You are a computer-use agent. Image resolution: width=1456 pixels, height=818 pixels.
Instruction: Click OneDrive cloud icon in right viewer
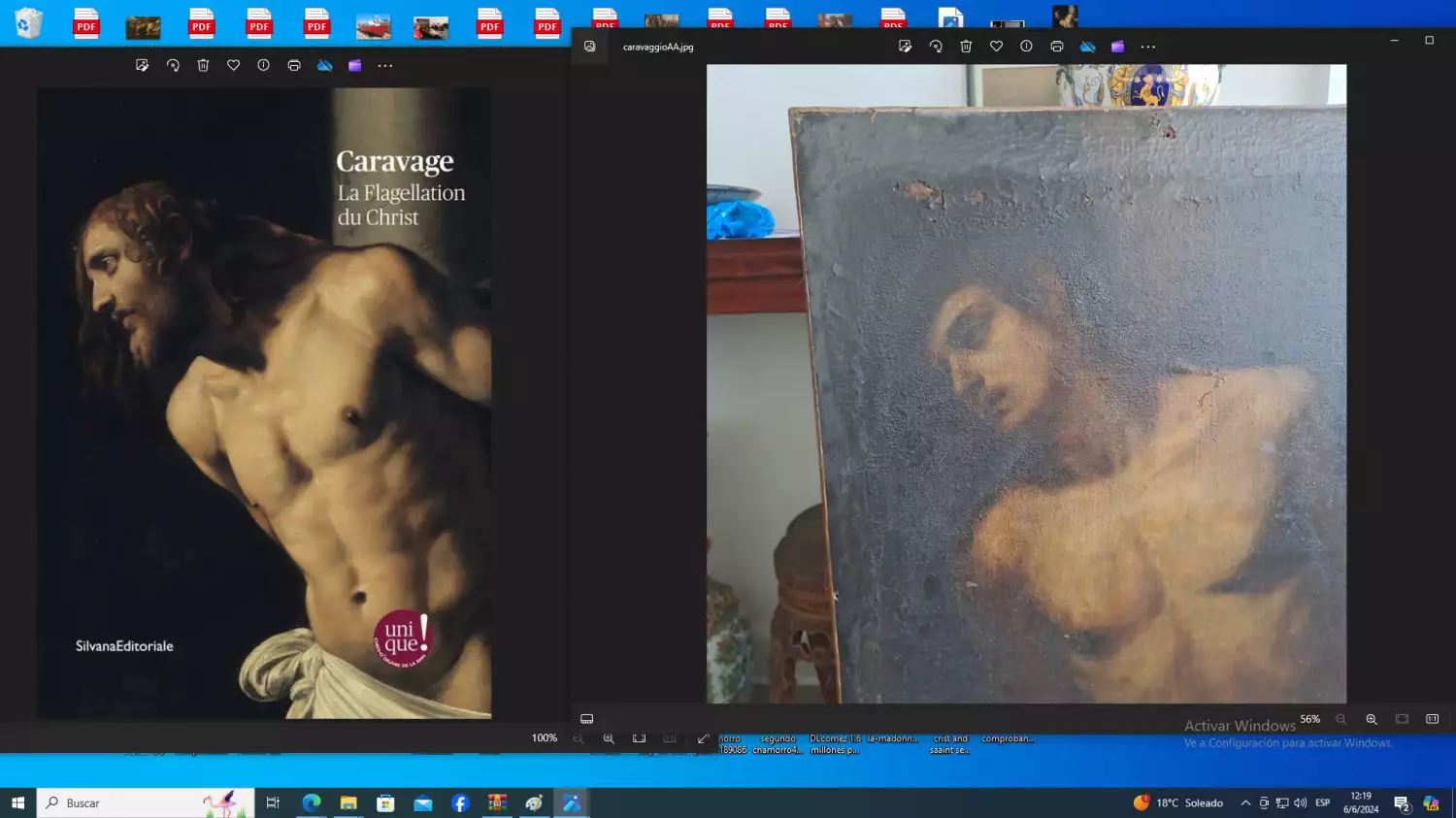tap(1088, 47)
